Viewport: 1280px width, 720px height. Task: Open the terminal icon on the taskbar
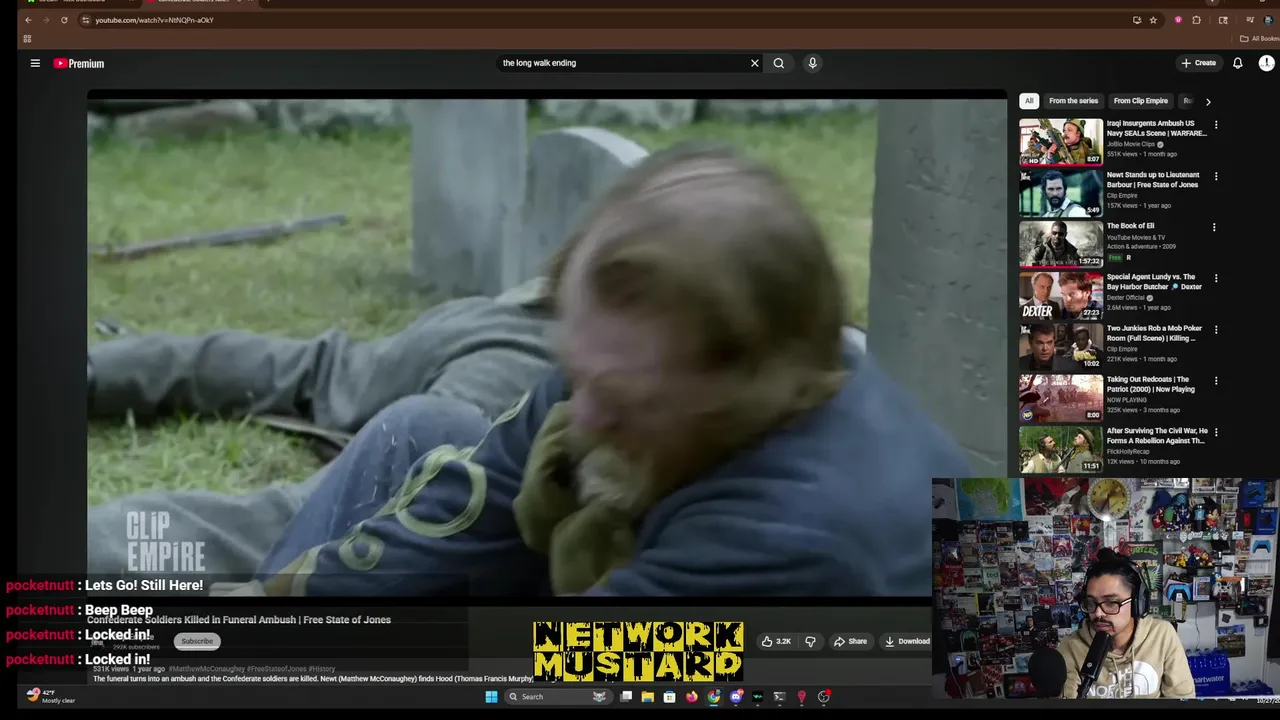click(x=780, y=697)
